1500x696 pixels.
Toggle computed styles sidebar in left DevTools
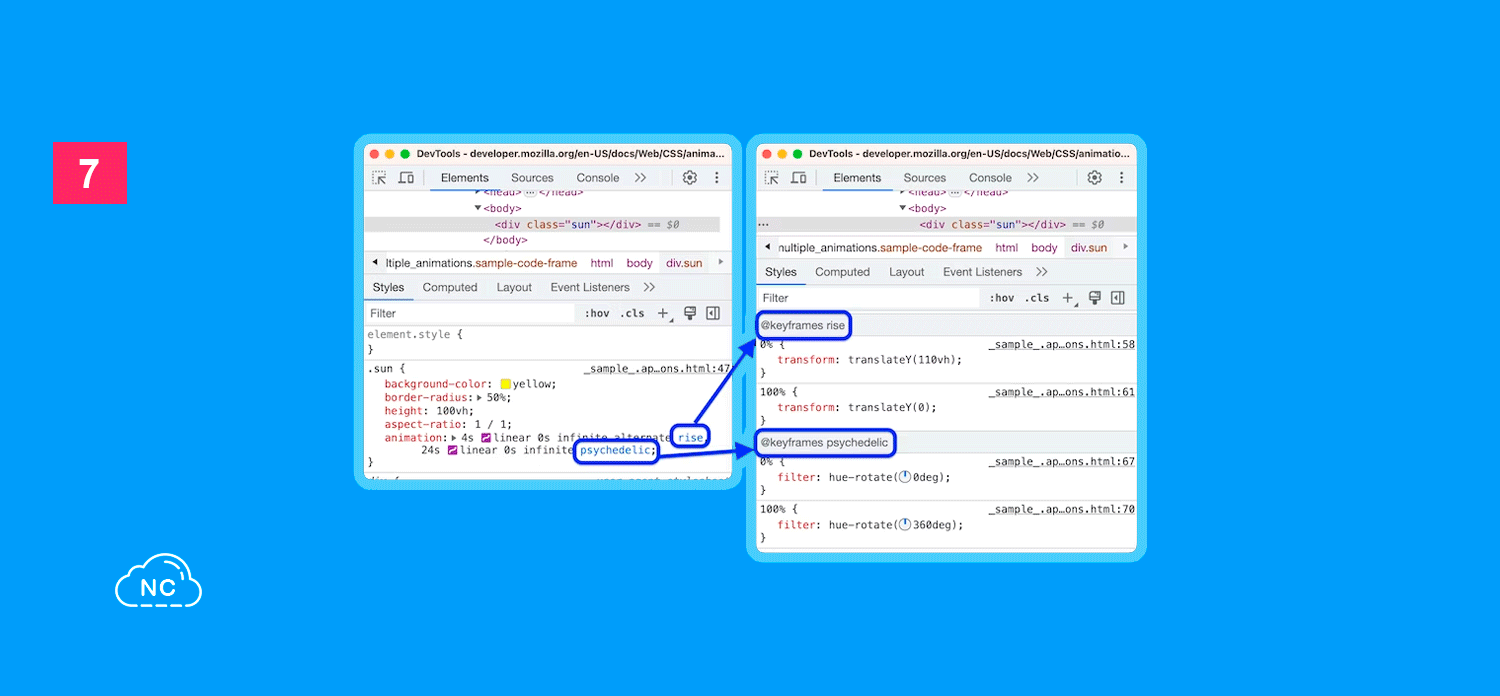coord(713,313)
